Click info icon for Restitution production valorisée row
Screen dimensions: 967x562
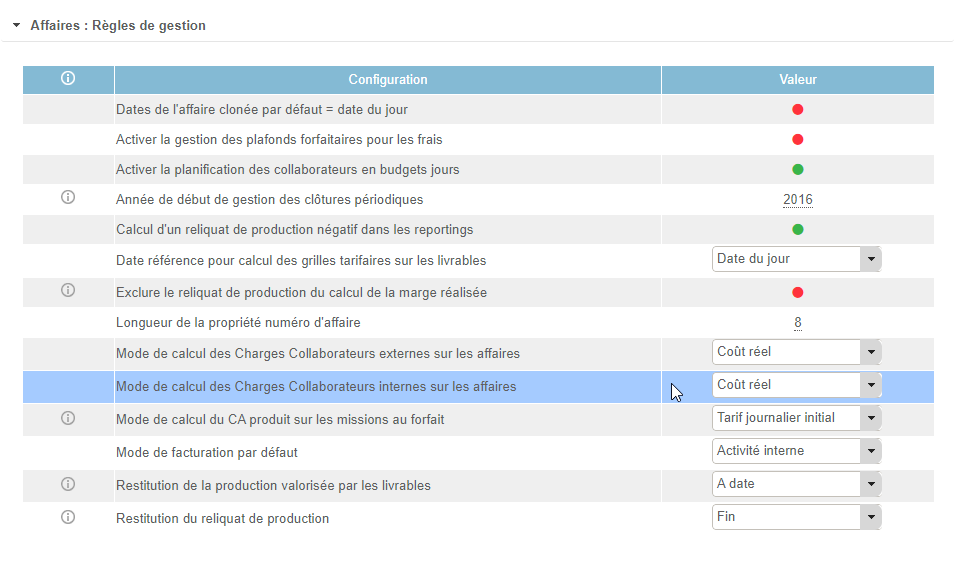point(68,484)
